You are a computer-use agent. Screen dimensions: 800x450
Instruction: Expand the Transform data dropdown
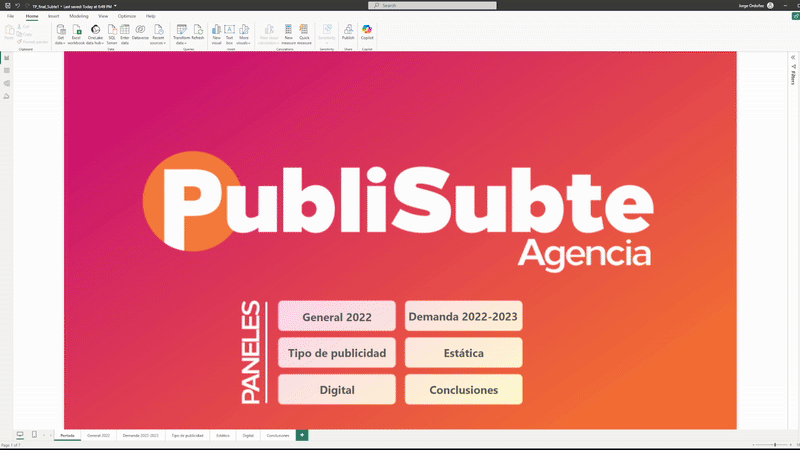(x=181, y=43)
